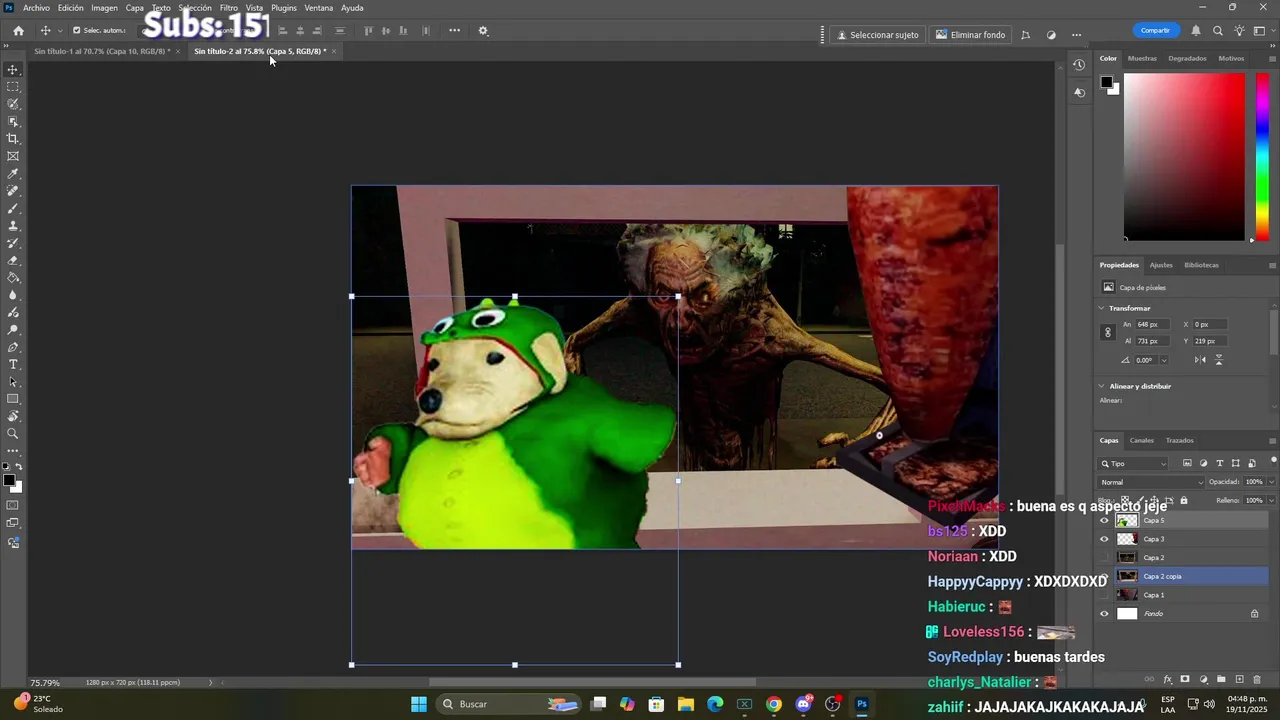This screenshot has height=720, width=1280.
Task: Toggle Quick Mask mode in the toolbar
Action: tap(13, 506)
